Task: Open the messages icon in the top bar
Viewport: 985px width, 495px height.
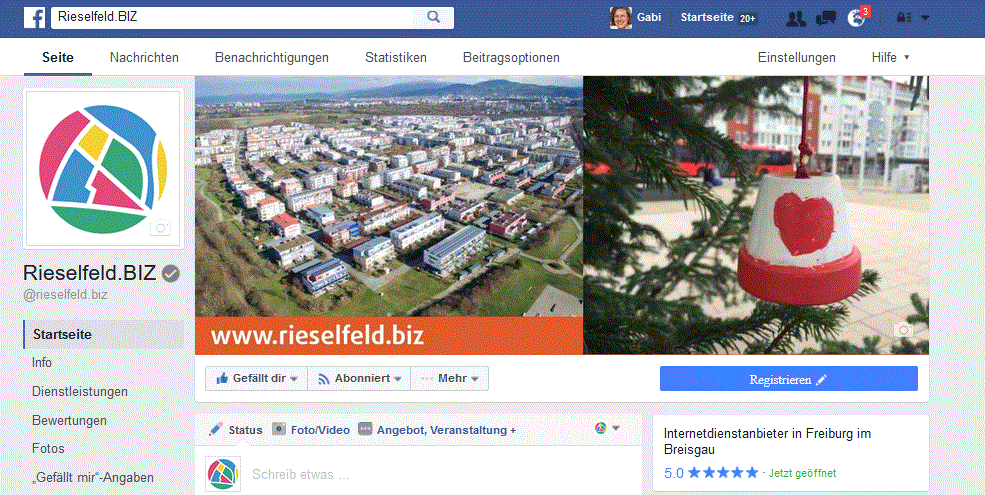Action: coord(825,18)
